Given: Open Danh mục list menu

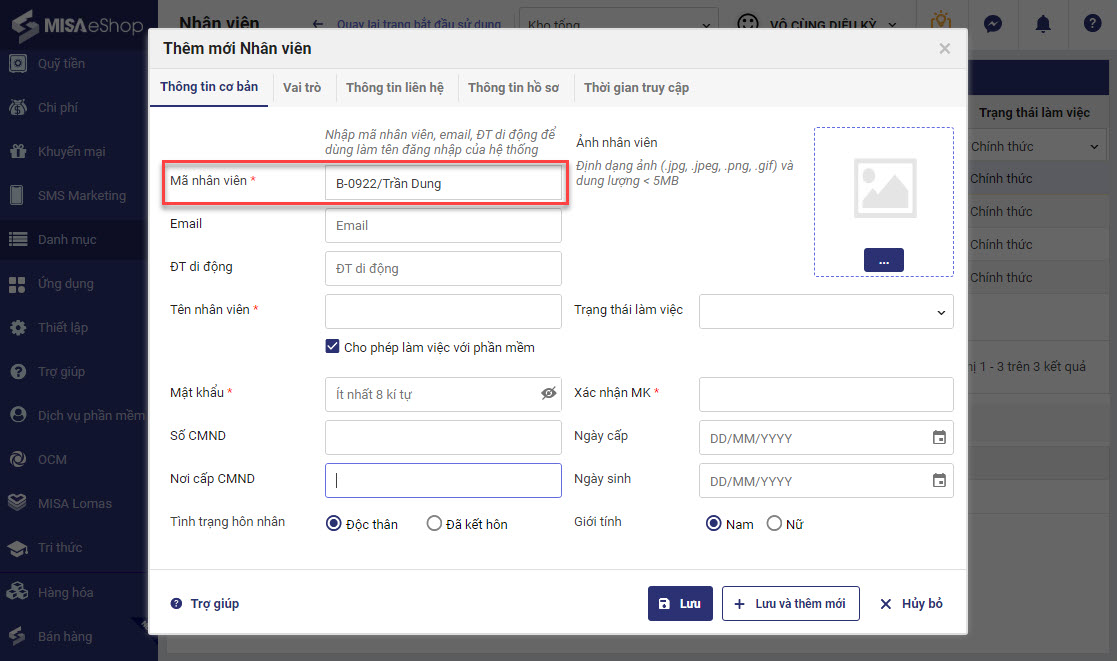Looking at the screenshot, I should point(67,239).
